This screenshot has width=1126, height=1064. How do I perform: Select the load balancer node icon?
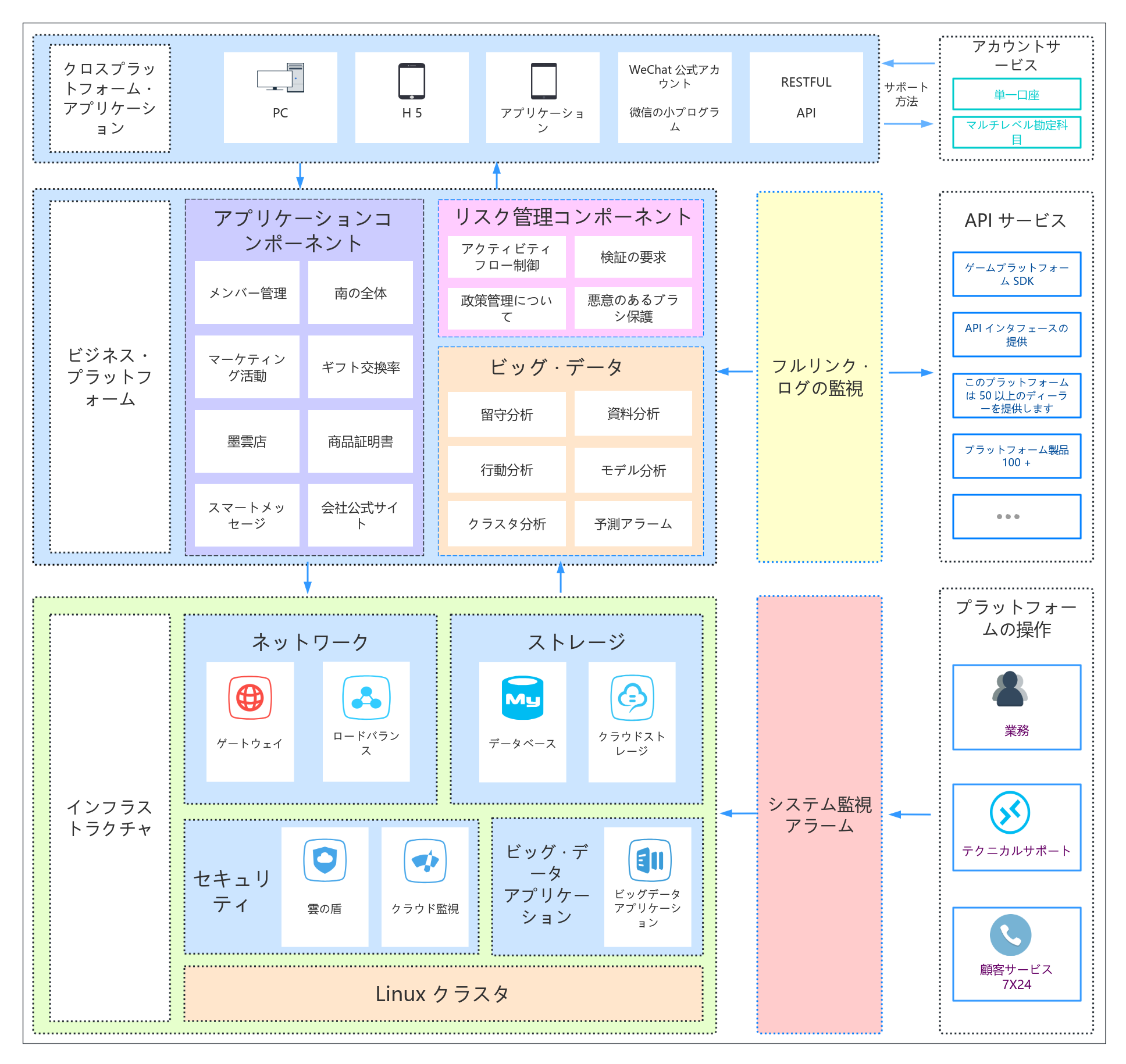[366, 697]
